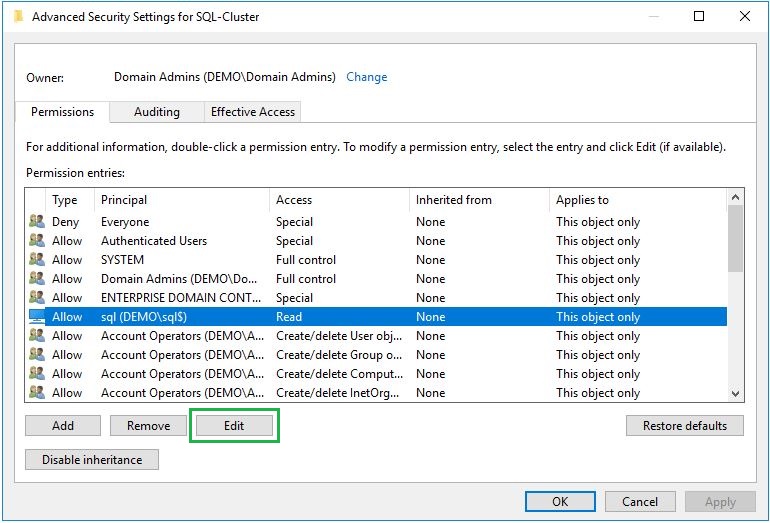Click the Add button
770x523 pixels.
(x=63, y=426)
